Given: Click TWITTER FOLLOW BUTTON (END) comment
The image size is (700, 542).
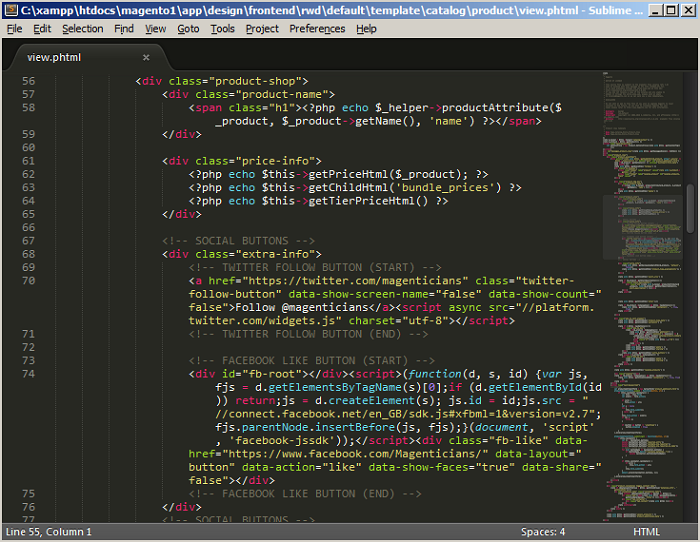Looking at the screenshot, I should (x=308, y=334).
